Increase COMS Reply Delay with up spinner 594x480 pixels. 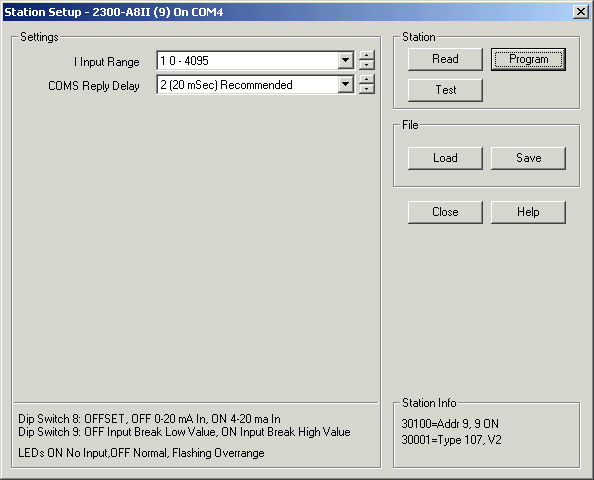click(x=366, y=80)
